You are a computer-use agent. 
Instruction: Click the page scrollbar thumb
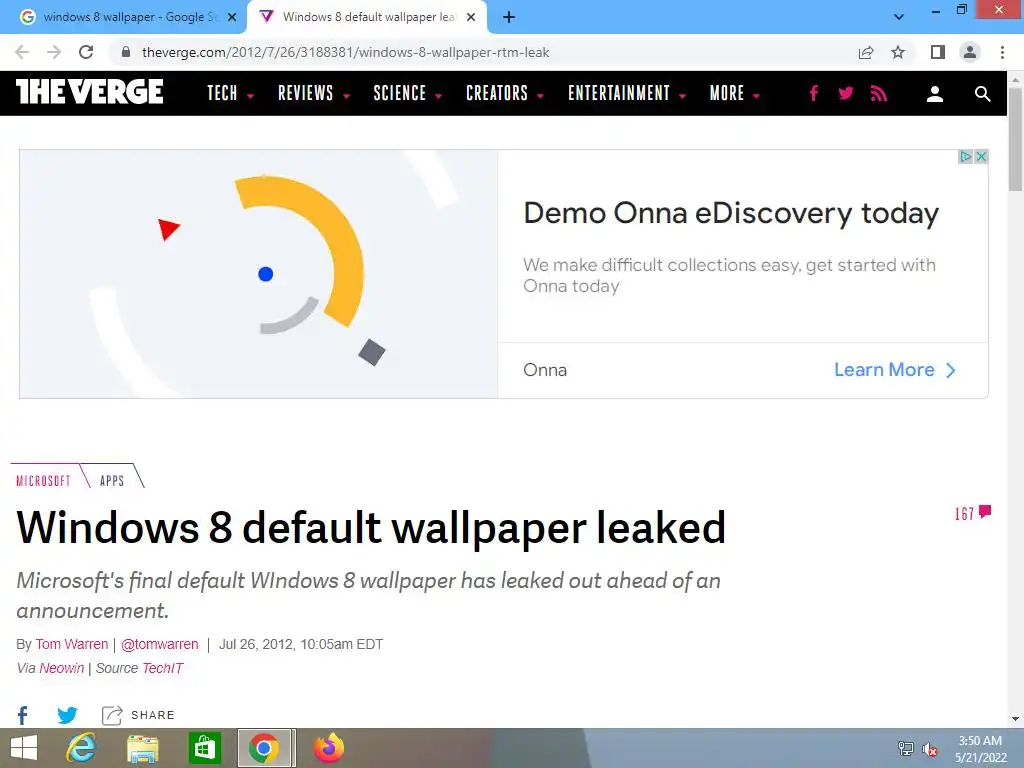[1015, 138]
